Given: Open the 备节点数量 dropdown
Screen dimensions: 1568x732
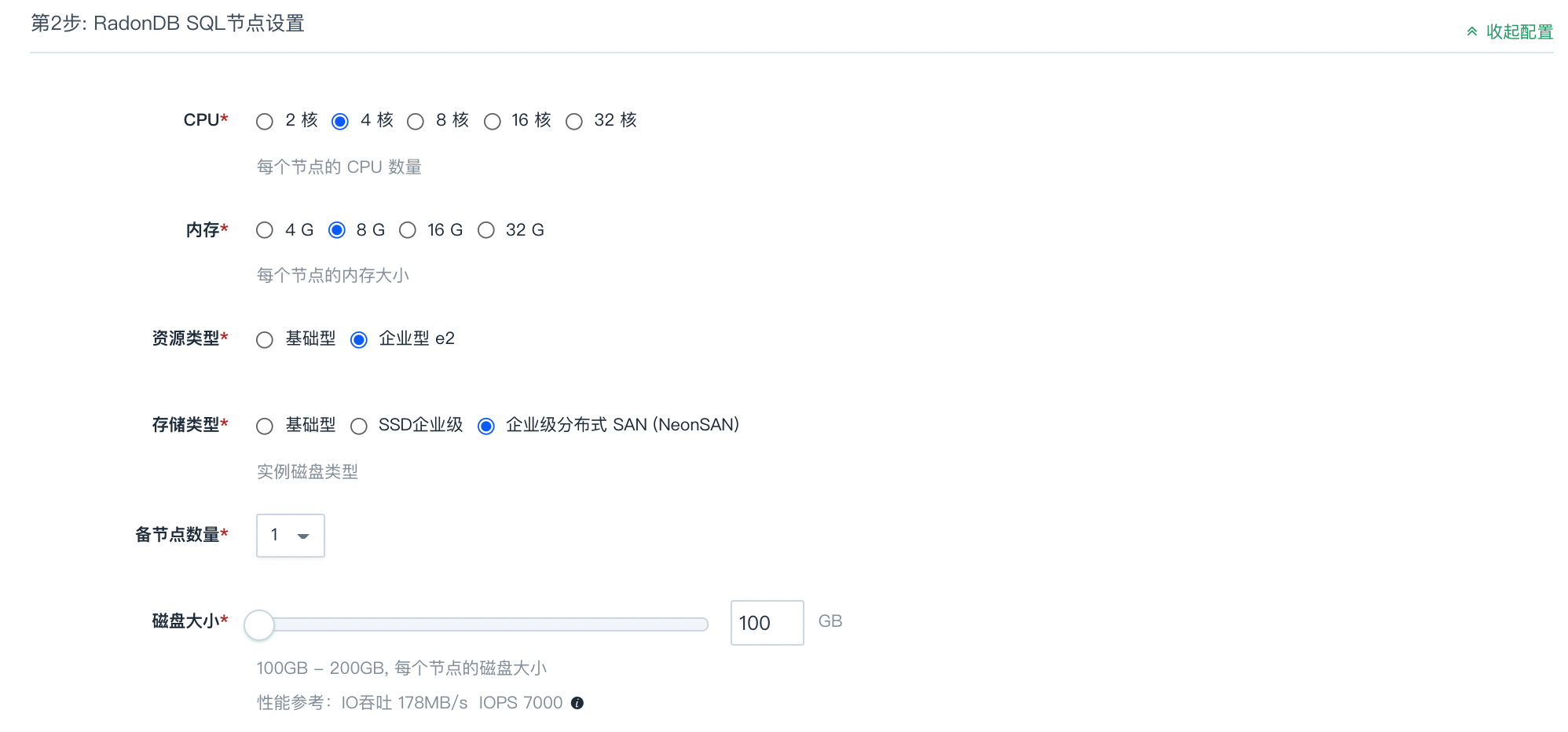Looking at the screenshot, I should click(291, 536).
